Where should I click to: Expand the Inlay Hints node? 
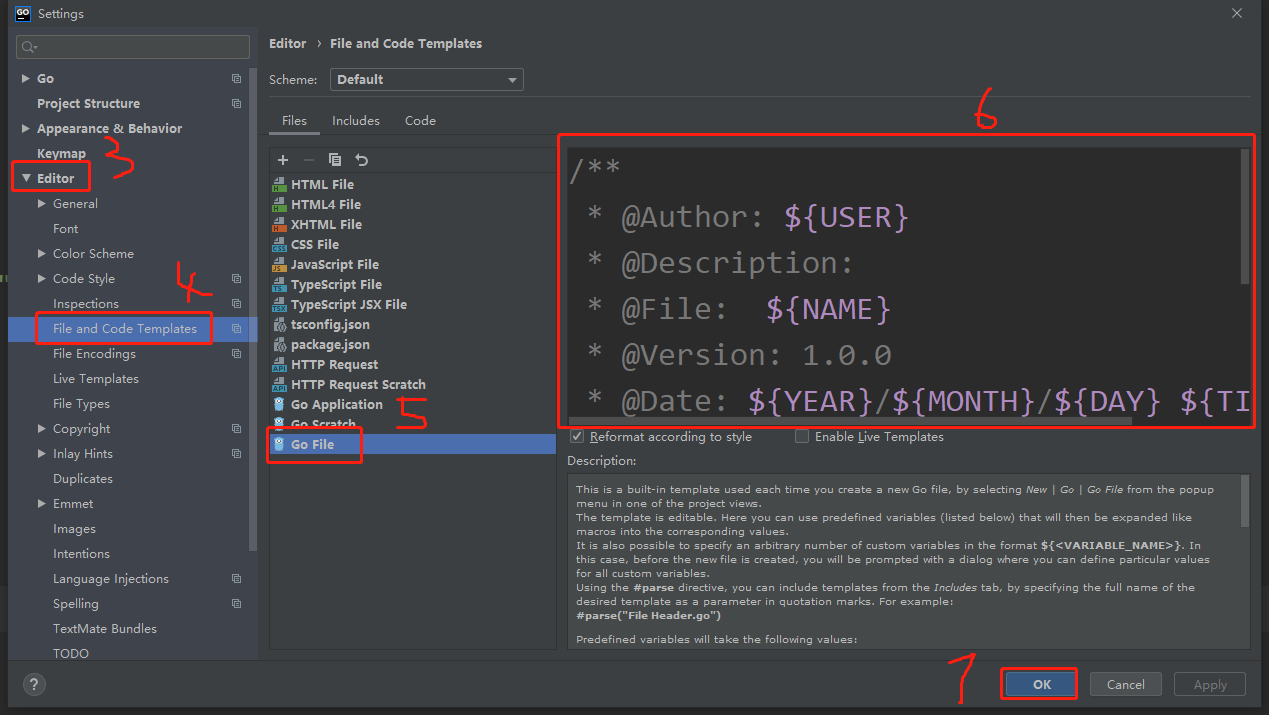coord(42,453)
